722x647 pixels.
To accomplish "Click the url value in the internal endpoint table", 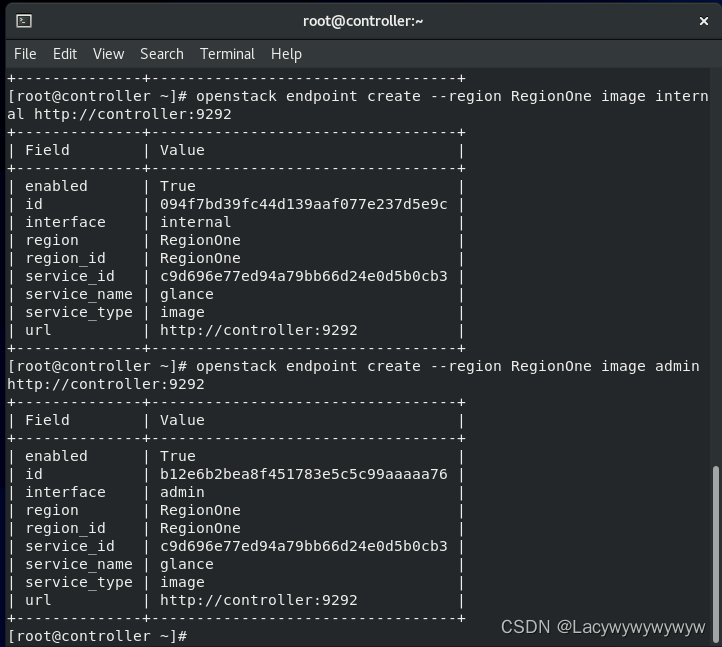I will pyautogui.click(x=258, y=330).
